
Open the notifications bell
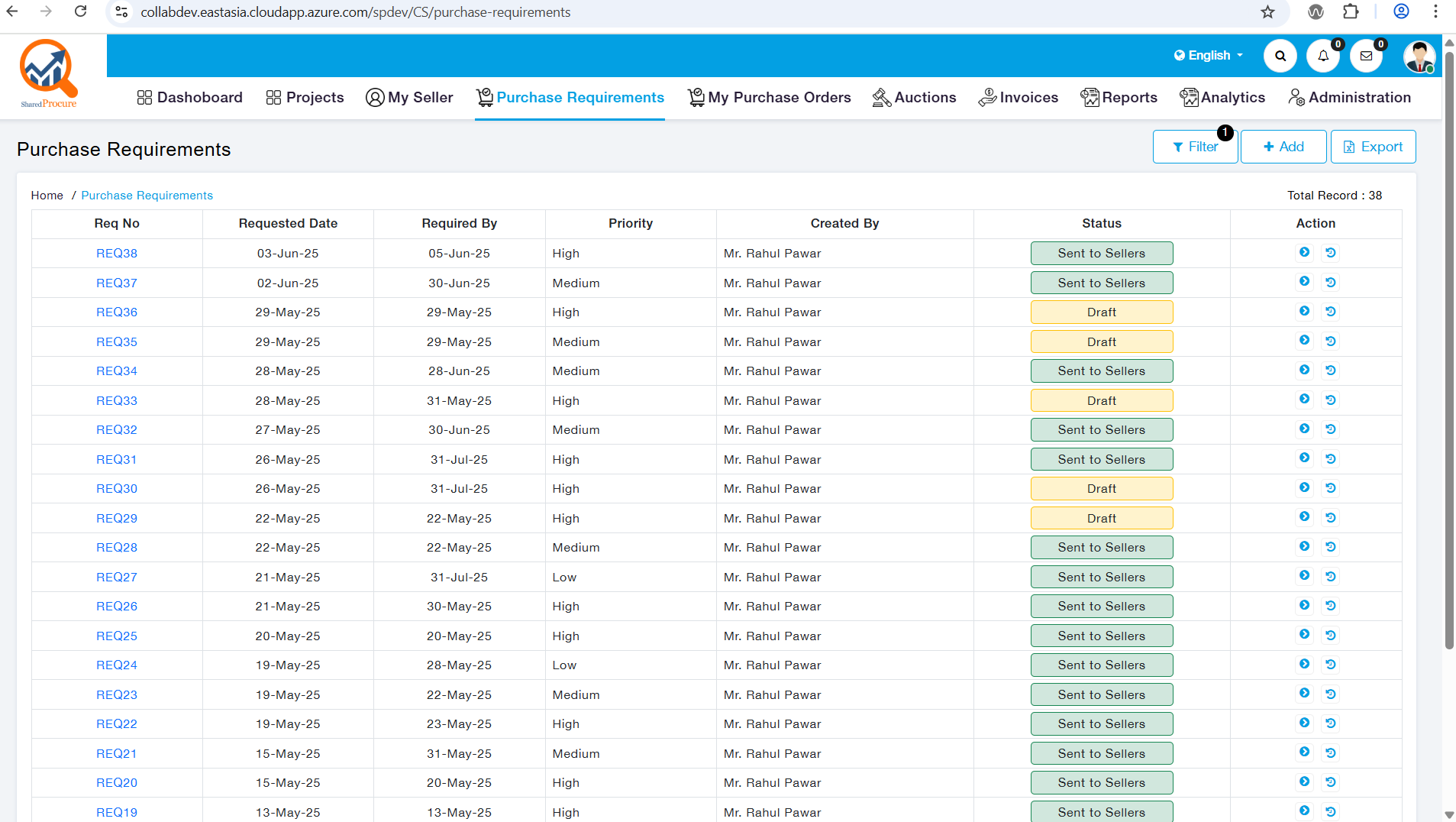point(1323,56)
